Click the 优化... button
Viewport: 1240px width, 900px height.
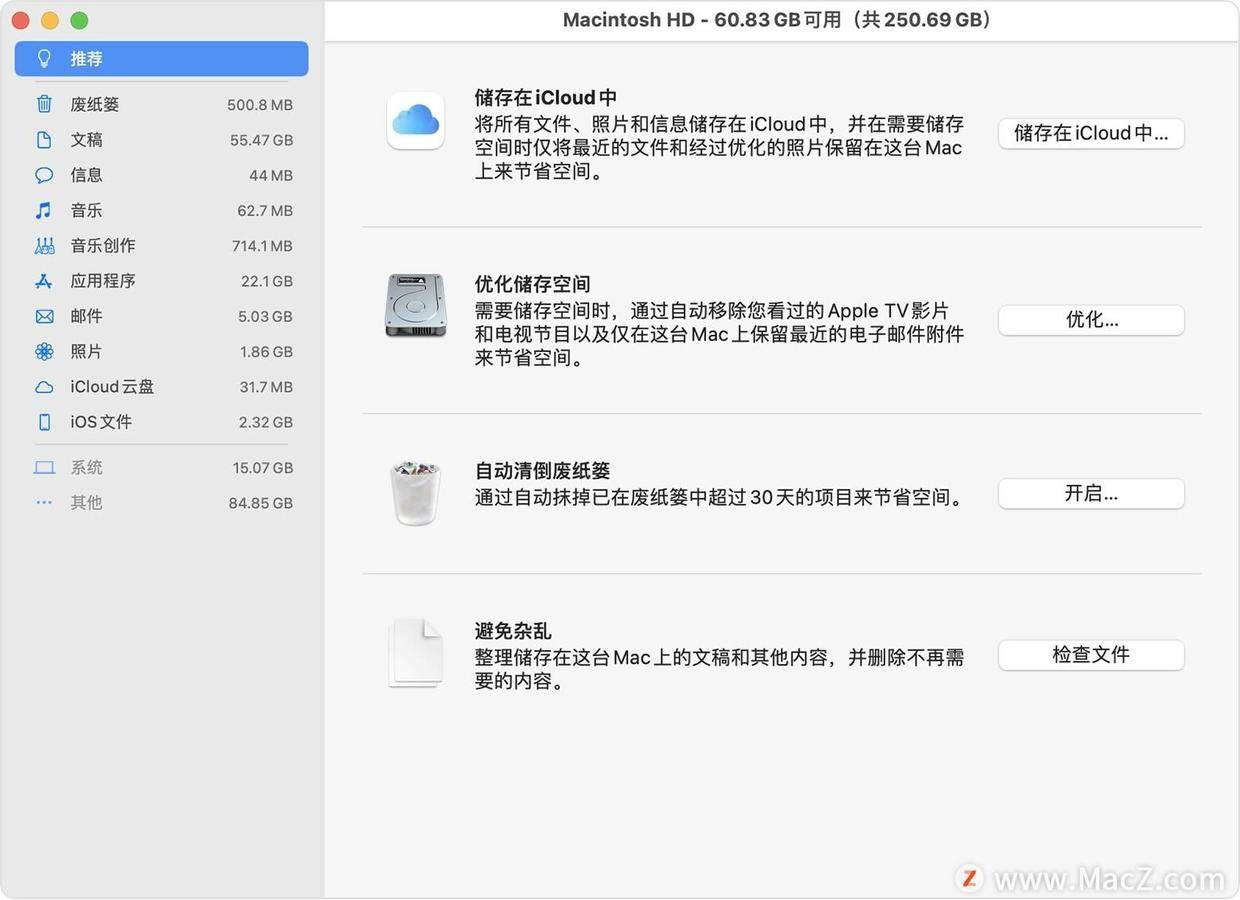point(1091,320)
